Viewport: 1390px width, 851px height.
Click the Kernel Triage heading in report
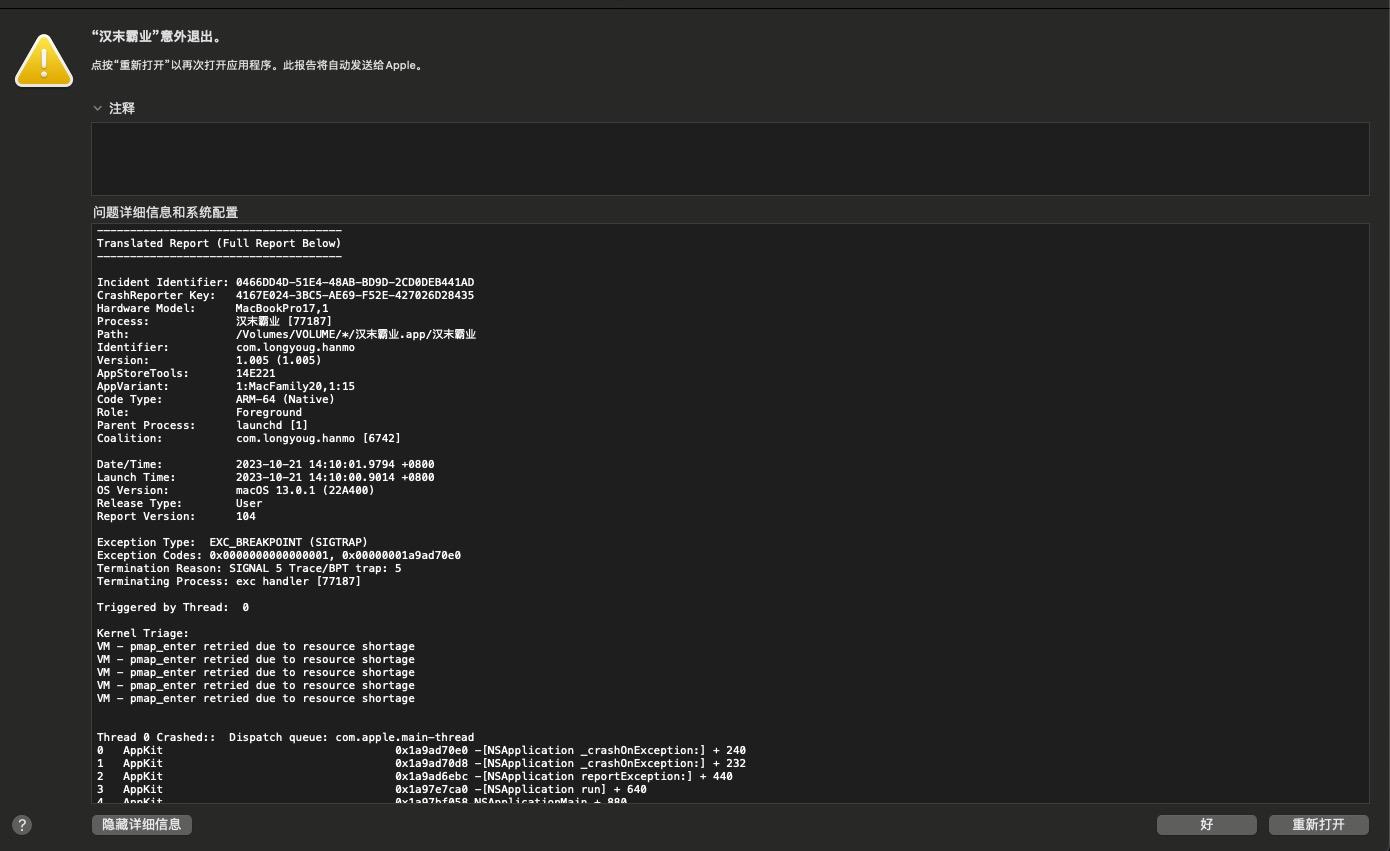(142, 634)
